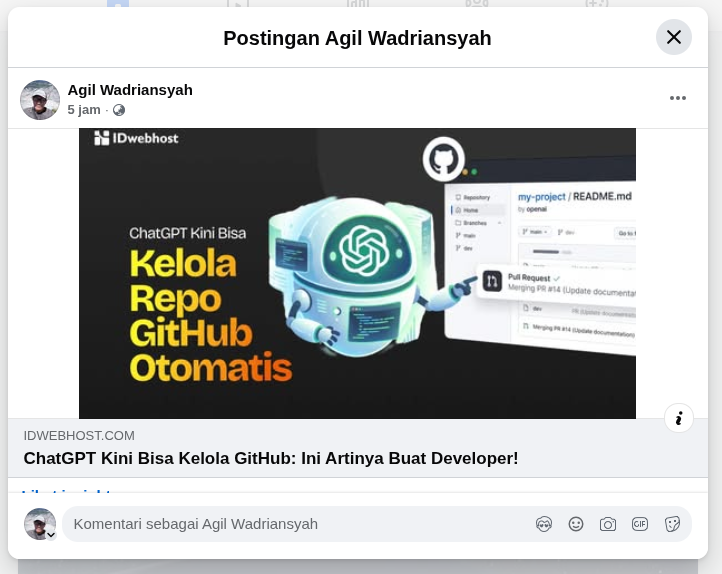Click the link info 'i' icon

[x=679, y=418]
